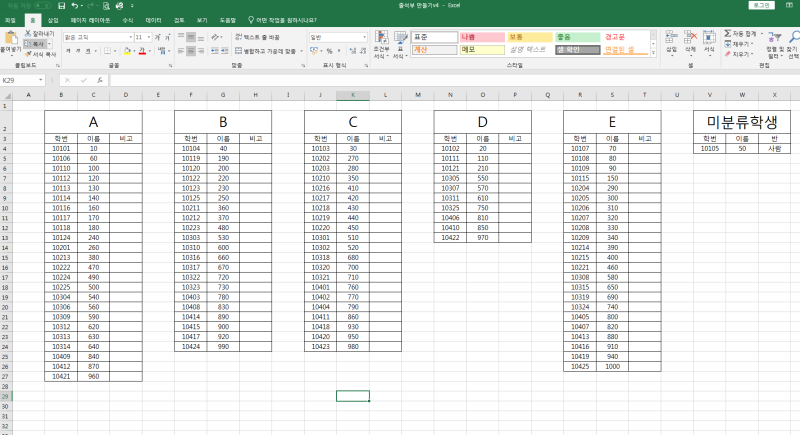This screenshot has width=800, height=435.
Task: Click the Save icon in quick access toolbar
Action: click(61, 6)
